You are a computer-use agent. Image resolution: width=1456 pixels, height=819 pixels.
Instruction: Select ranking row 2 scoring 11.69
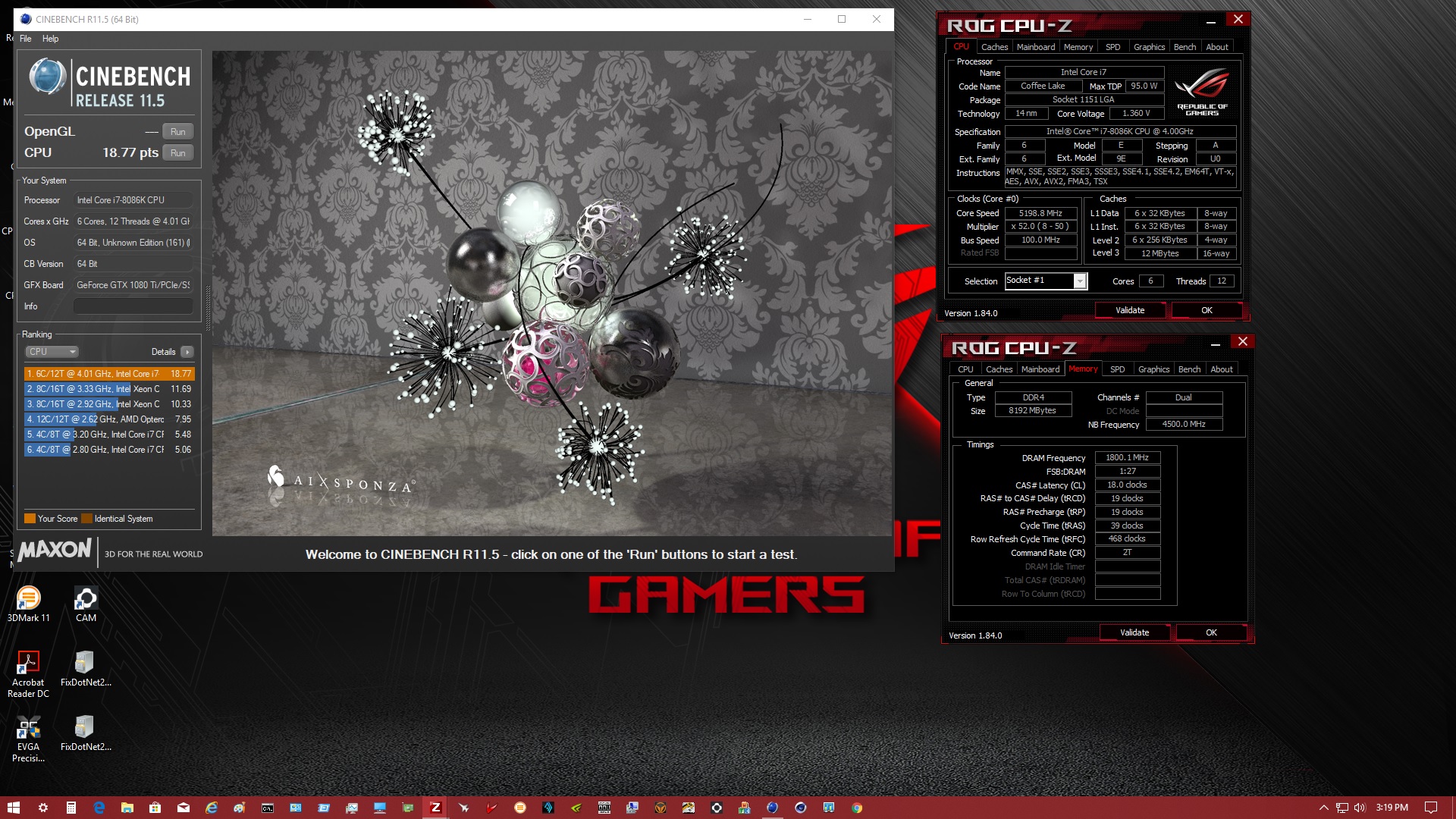109,389
